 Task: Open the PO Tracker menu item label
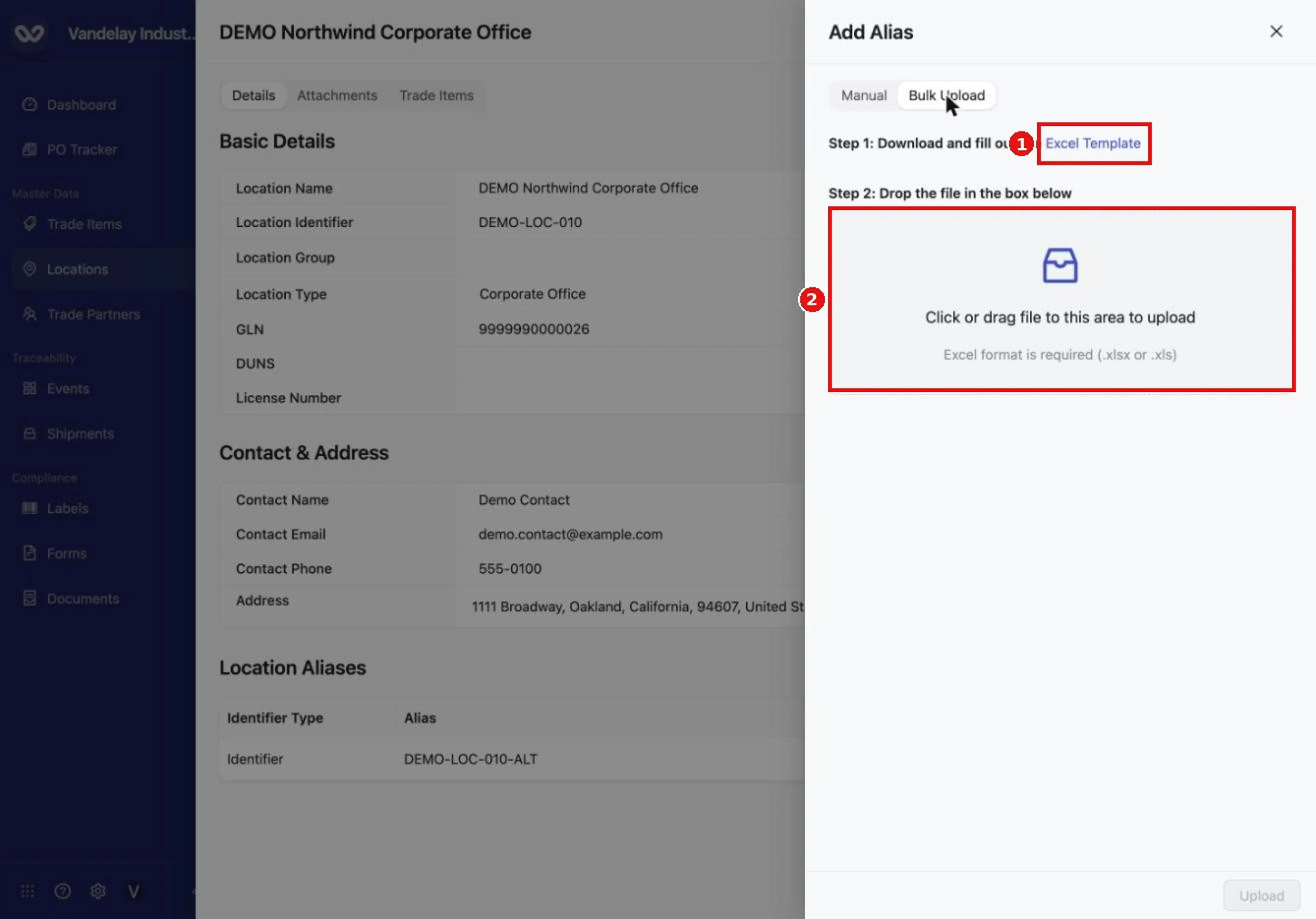(82, 149)
